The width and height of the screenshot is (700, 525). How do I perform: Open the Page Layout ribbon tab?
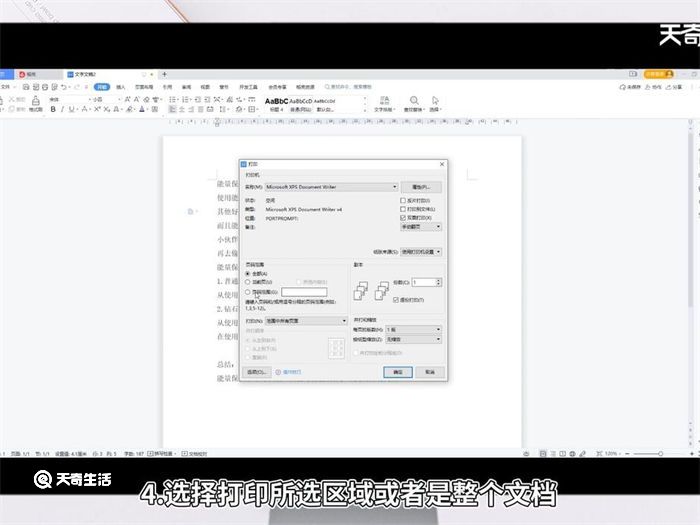(144, 87)
